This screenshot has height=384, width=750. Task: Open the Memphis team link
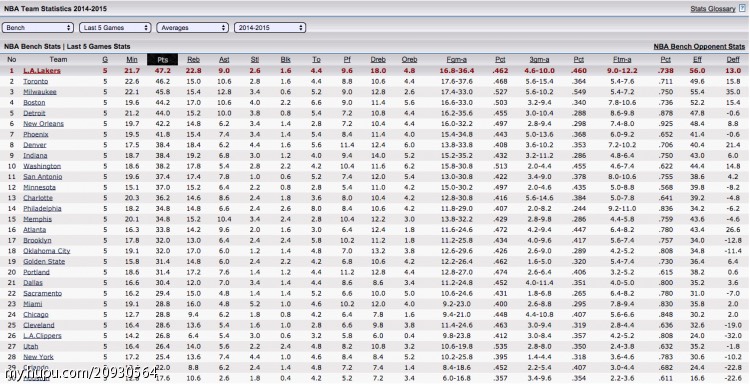[x=38, y=219]
